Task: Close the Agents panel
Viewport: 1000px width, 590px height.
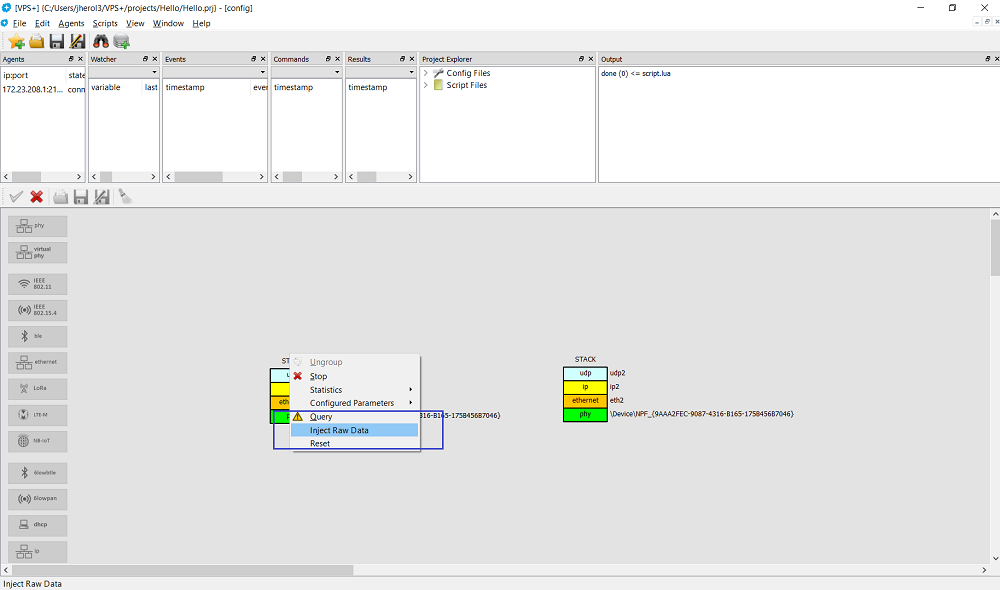Action: click(81, 59)
